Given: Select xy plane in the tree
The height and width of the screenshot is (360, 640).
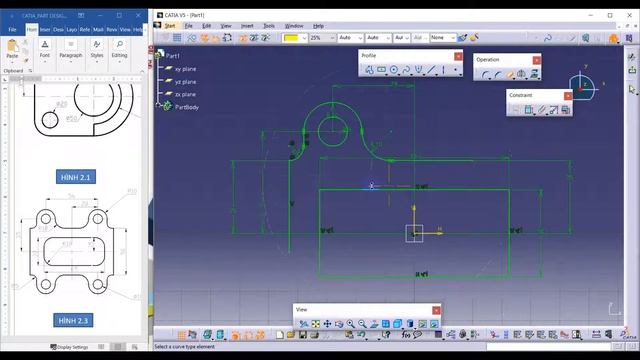Looking at the screenshot, I should (x=185, y=69).
